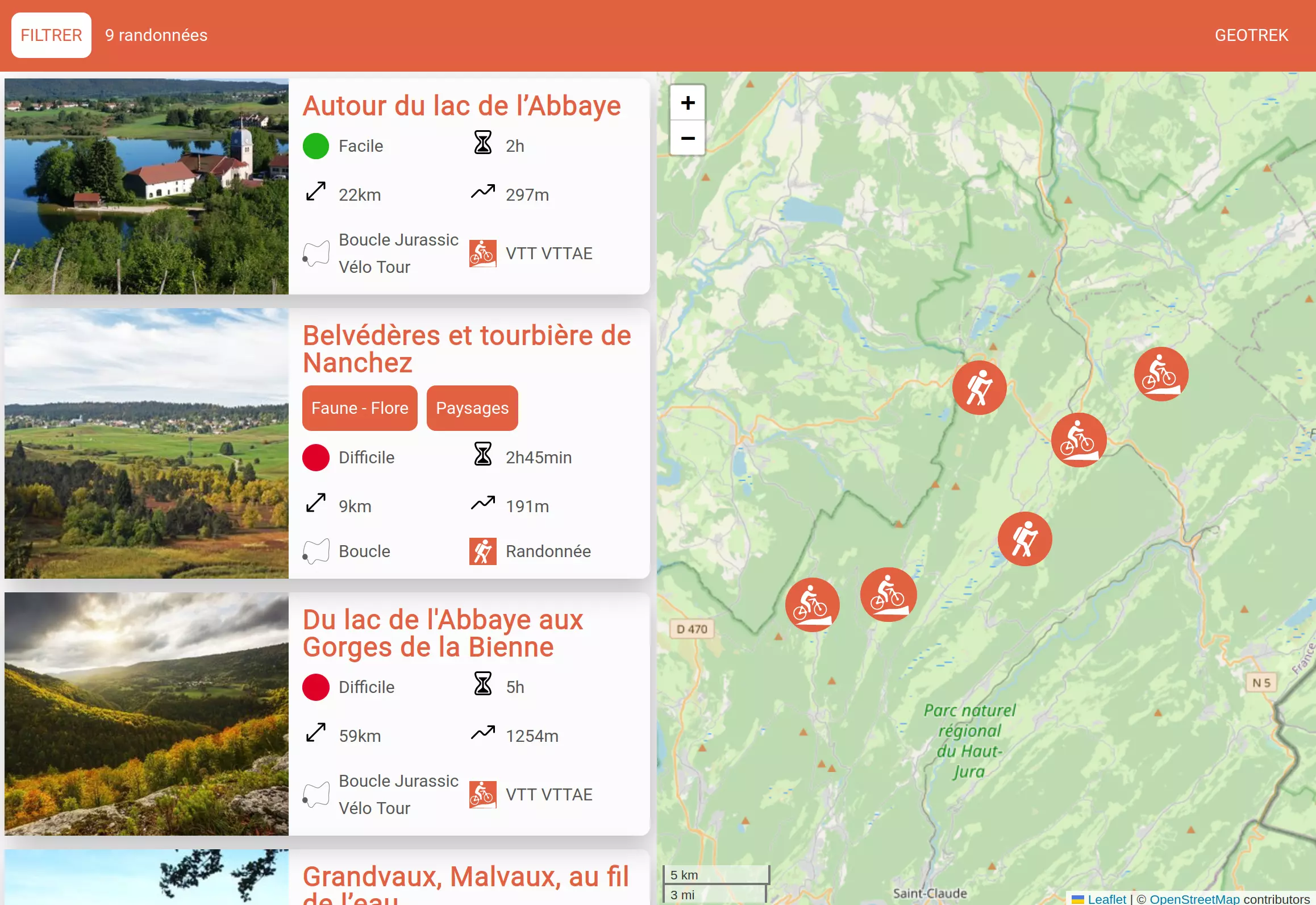Select the northern hiker map marker
1316x905 pixels.
click(979, 388)
